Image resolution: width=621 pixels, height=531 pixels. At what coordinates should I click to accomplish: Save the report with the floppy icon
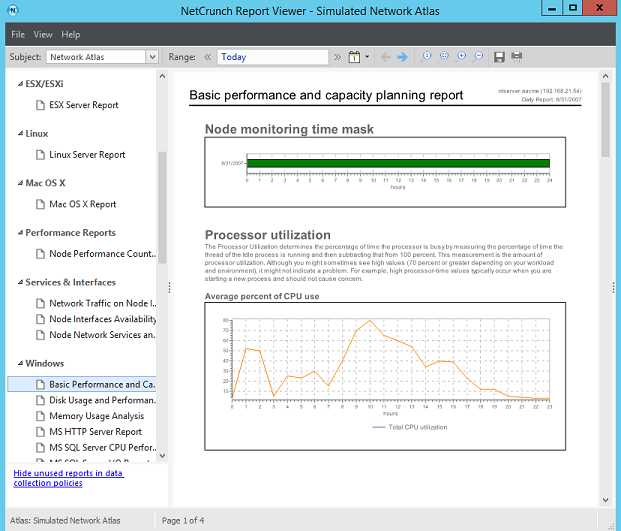[x=499, y=57]
